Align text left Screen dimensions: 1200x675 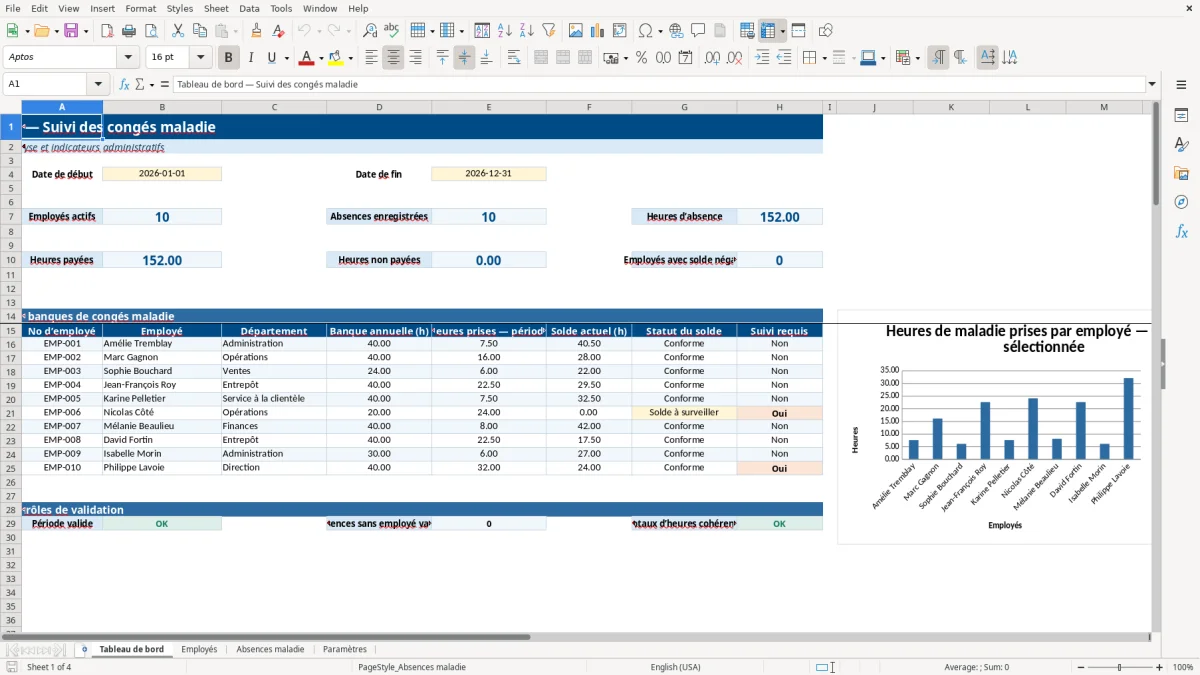tap(371, 58)
